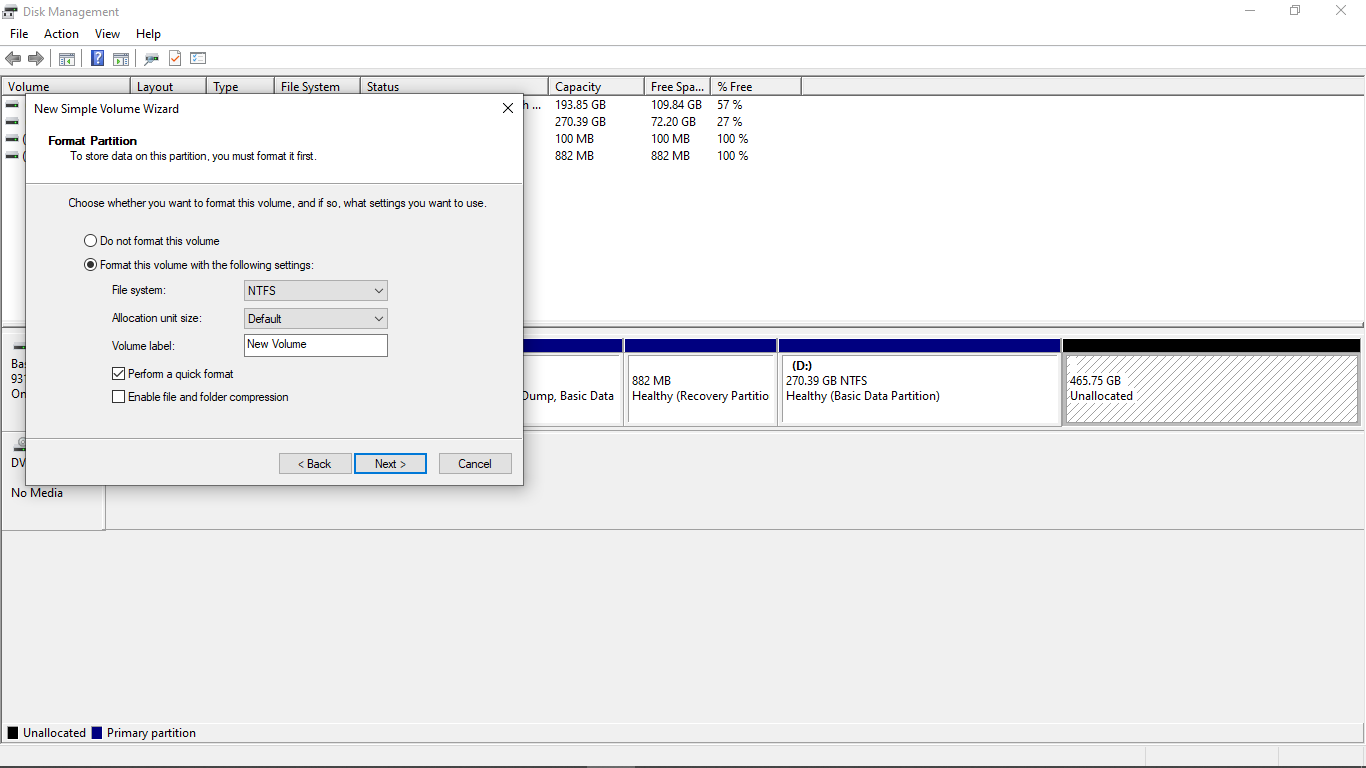Click the 'Format Partition' wizard heading
The height and width of the screenshot is (768, 1366).
tap(92, 141)
